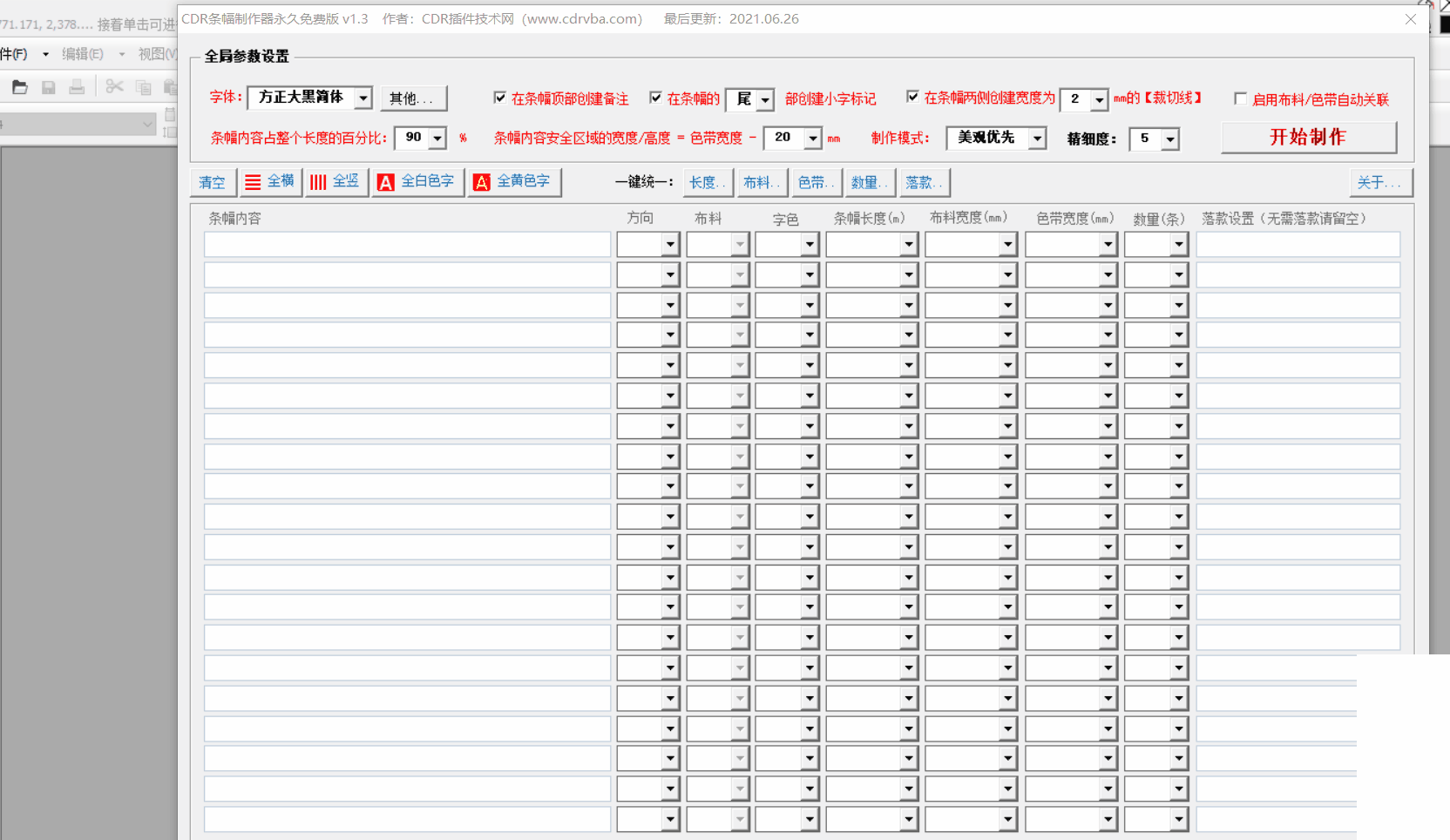Click the save disk icon in toolbar
Screen dimensions: 1450x840
coord(49,87)
